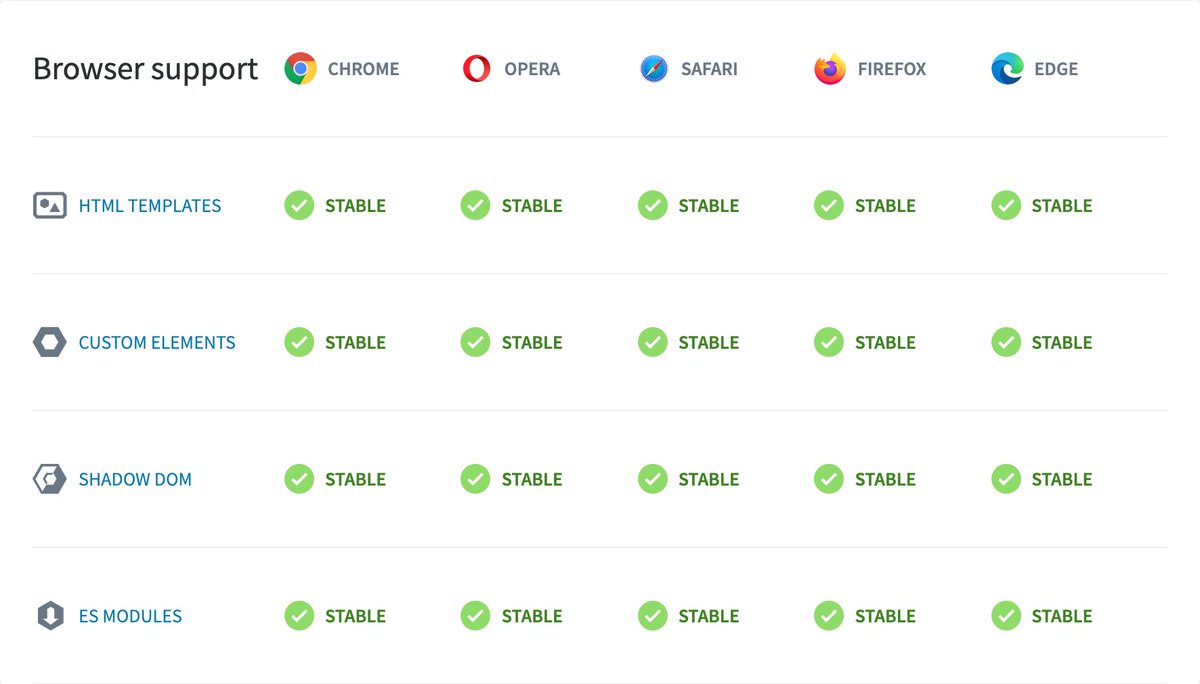Click the Firefox browser logo icon
This screenshot has width=1200, height=684.
point(830,69)
